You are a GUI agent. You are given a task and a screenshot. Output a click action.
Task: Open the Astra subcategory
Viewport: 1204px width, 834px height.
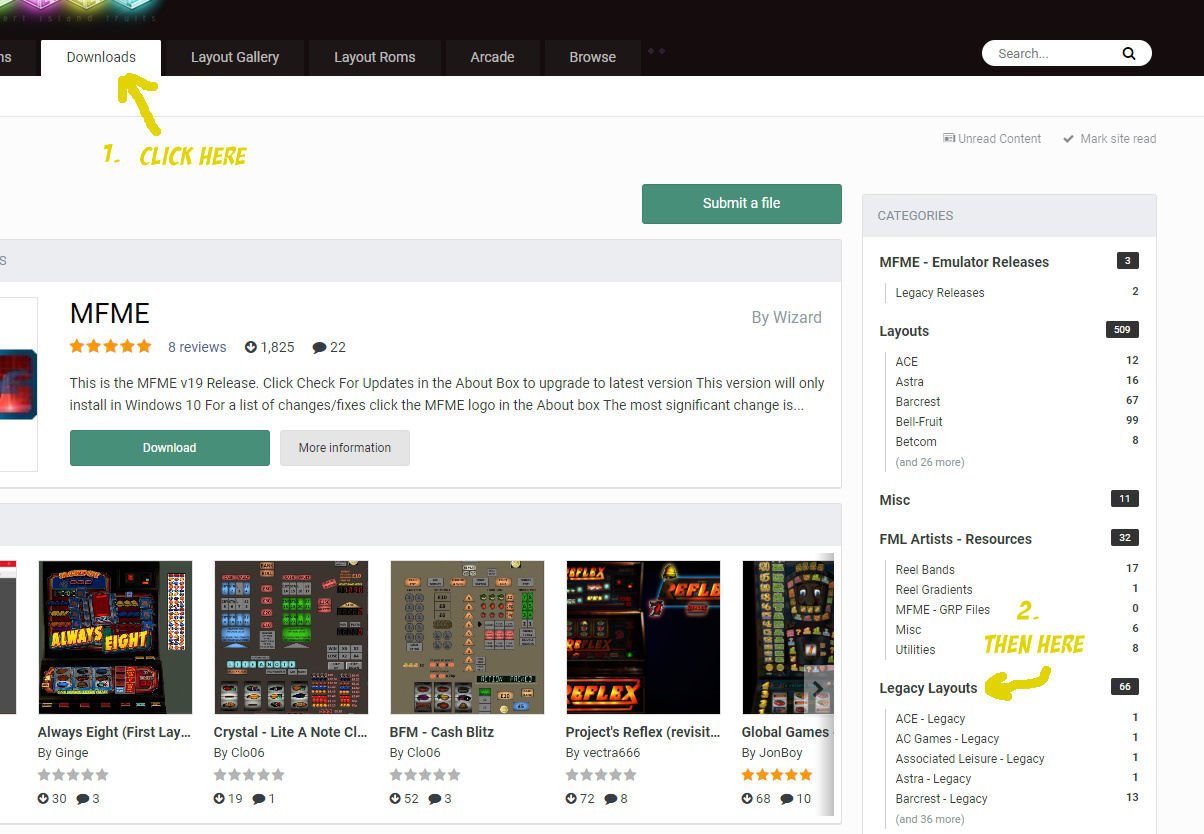coord(909,382)
